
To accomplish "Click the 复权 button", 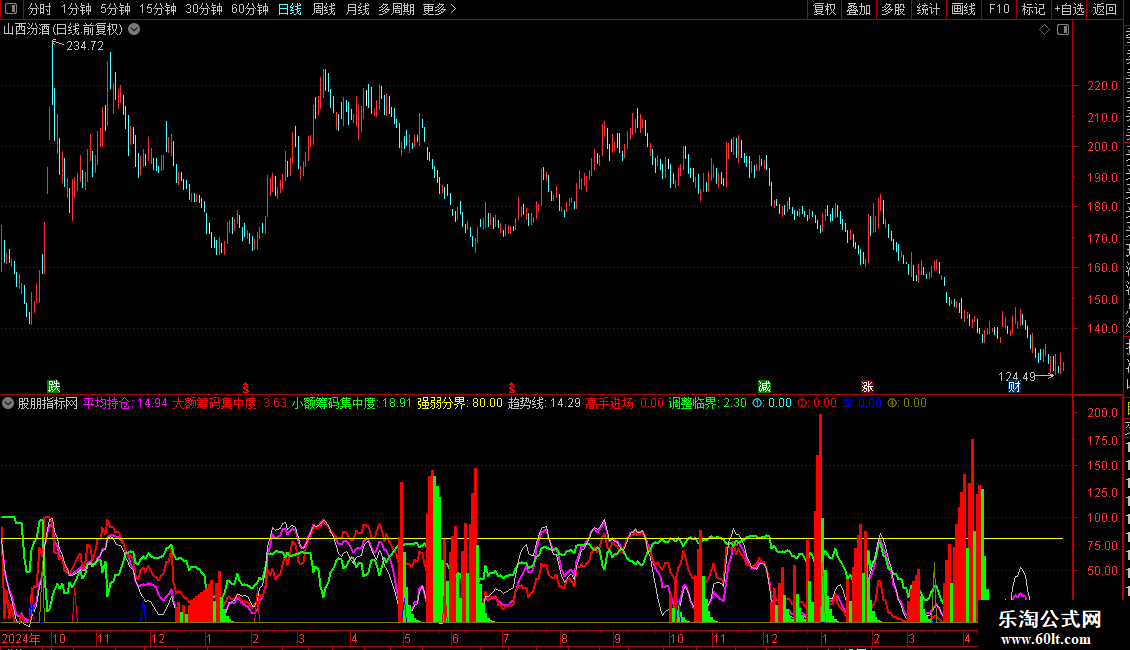I will (x=824, y=9).
